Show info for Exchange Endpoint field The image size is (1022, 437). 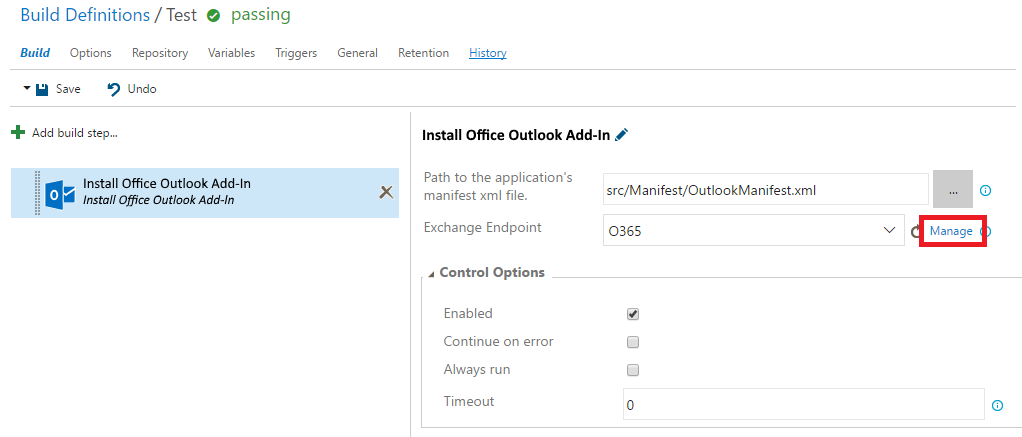pyautogui.click(x=987, y=231)
